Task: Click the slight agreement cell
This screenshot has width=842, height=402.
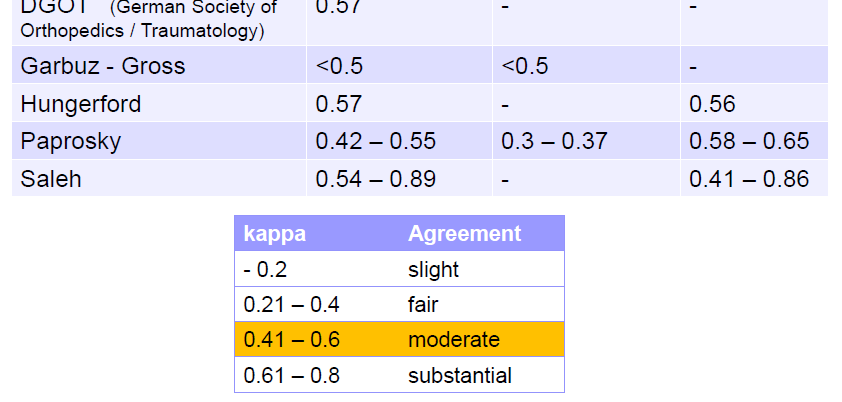Action: (x=433, y=270)
